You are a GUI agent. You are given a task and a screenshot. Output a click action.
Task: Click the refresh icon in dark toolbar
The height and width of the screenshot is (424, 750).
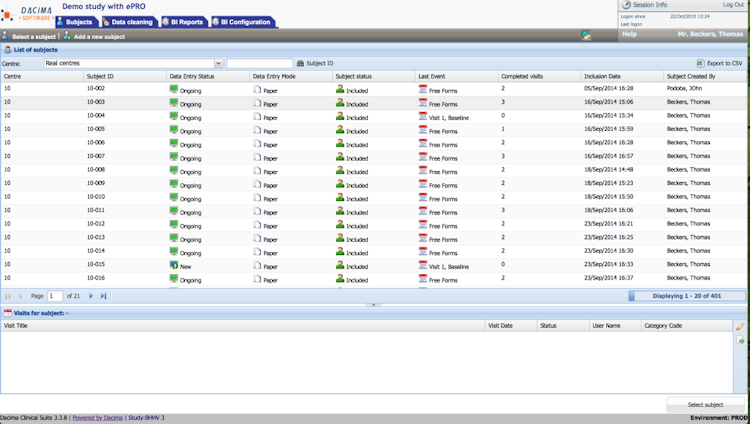[586, 35]
